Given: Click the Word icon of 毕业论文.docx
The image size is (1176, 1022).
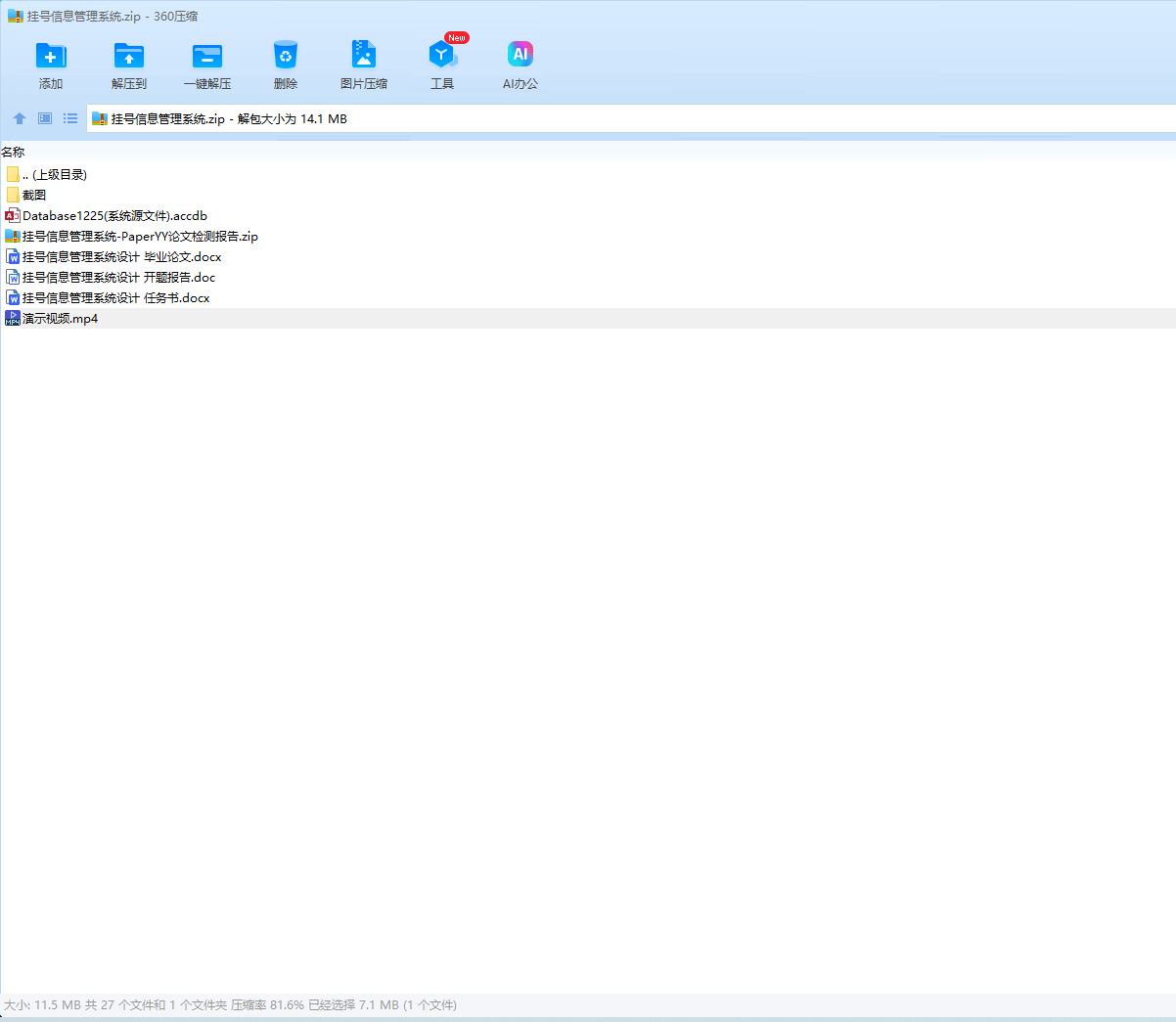Looking at the screenshot, I should [x=13, y=257].
